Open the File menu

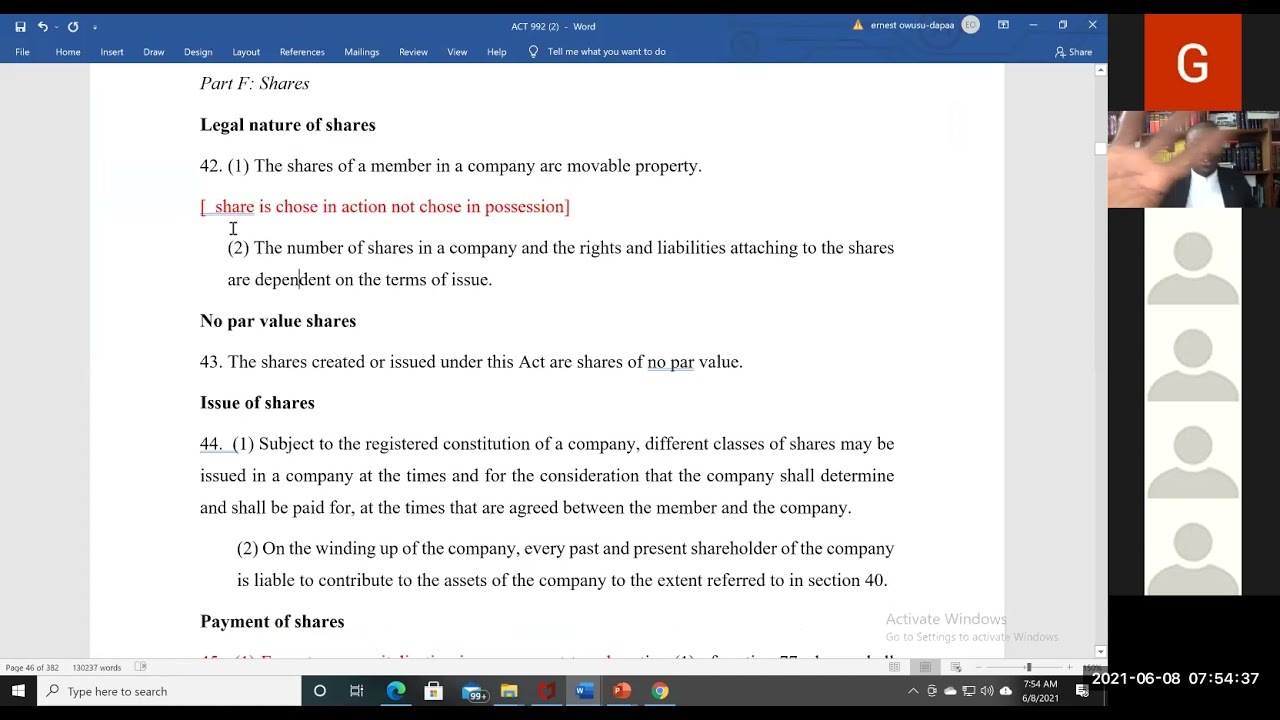[22, 52]
